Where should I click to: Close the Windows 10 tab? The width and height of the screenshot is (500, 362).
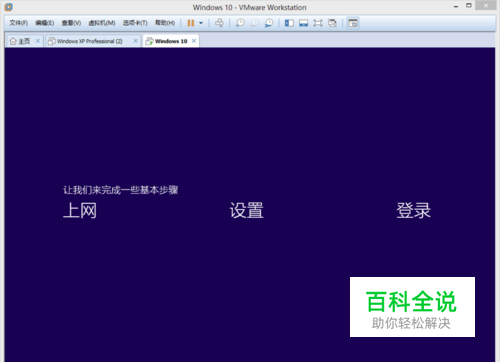(x=194, y=41)
